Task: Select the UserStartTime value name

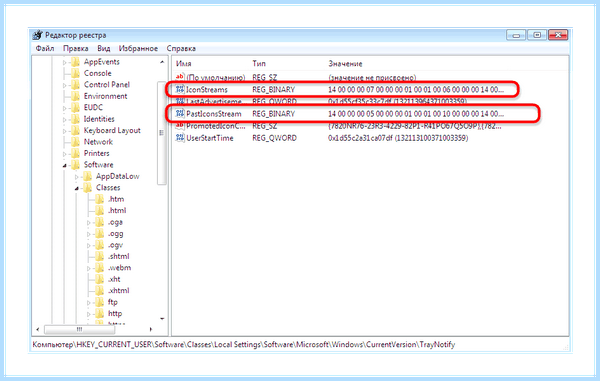Action: 210,138
